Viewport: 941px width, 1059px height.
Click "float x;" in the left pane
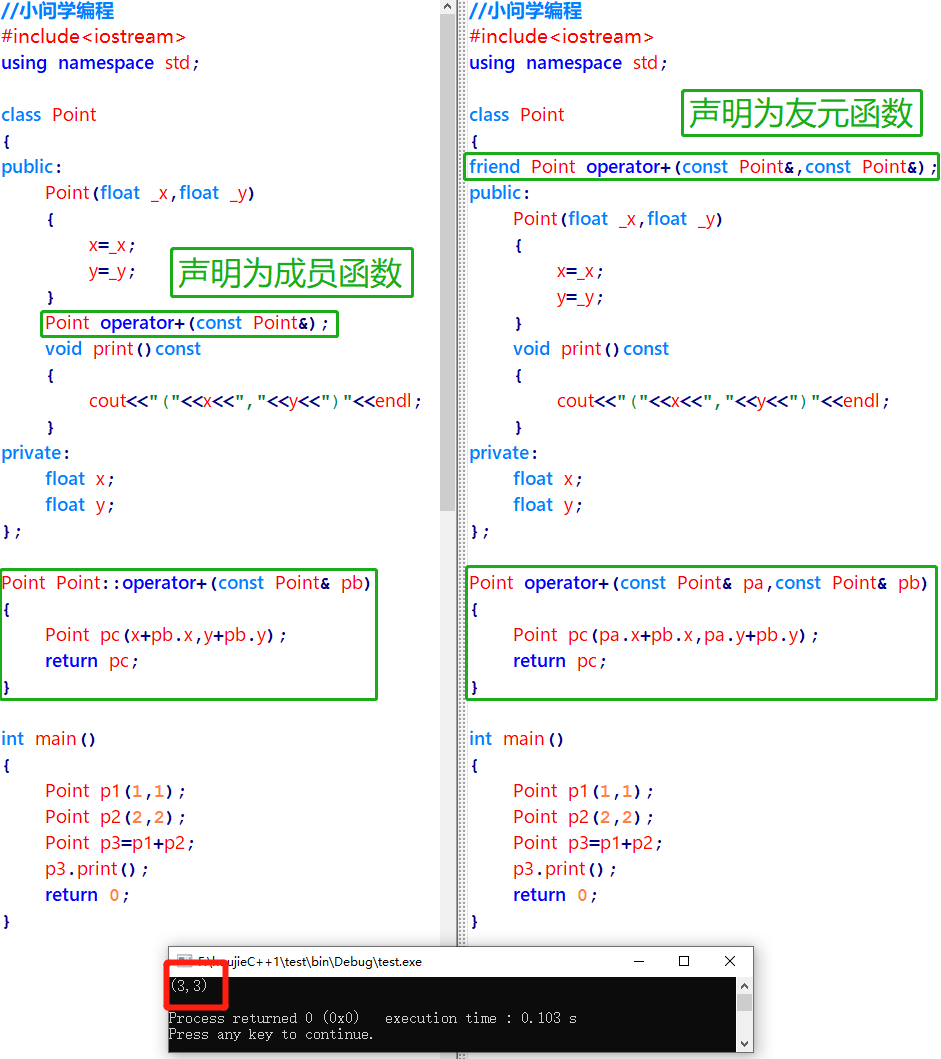click(79, 479)
